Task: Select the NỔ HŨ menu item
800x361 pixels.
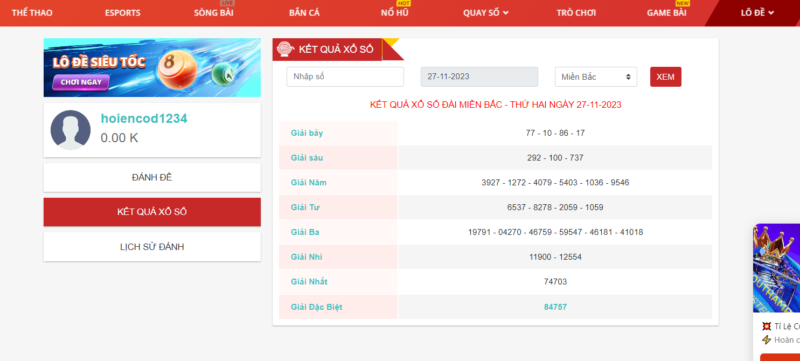Action: click(x=395, y=13)
